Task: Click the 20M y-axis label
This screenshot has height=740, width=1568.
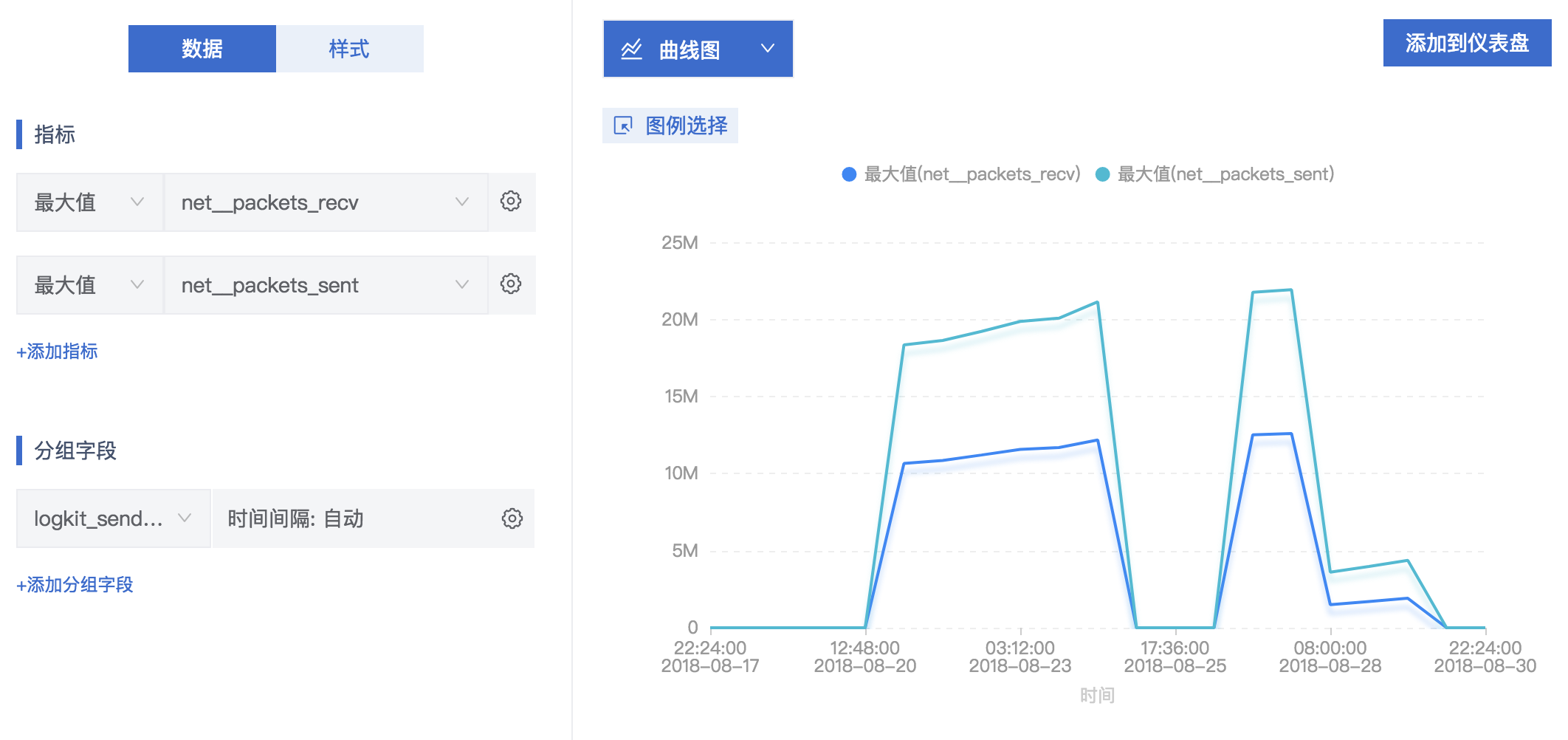Action: [679, 320]
